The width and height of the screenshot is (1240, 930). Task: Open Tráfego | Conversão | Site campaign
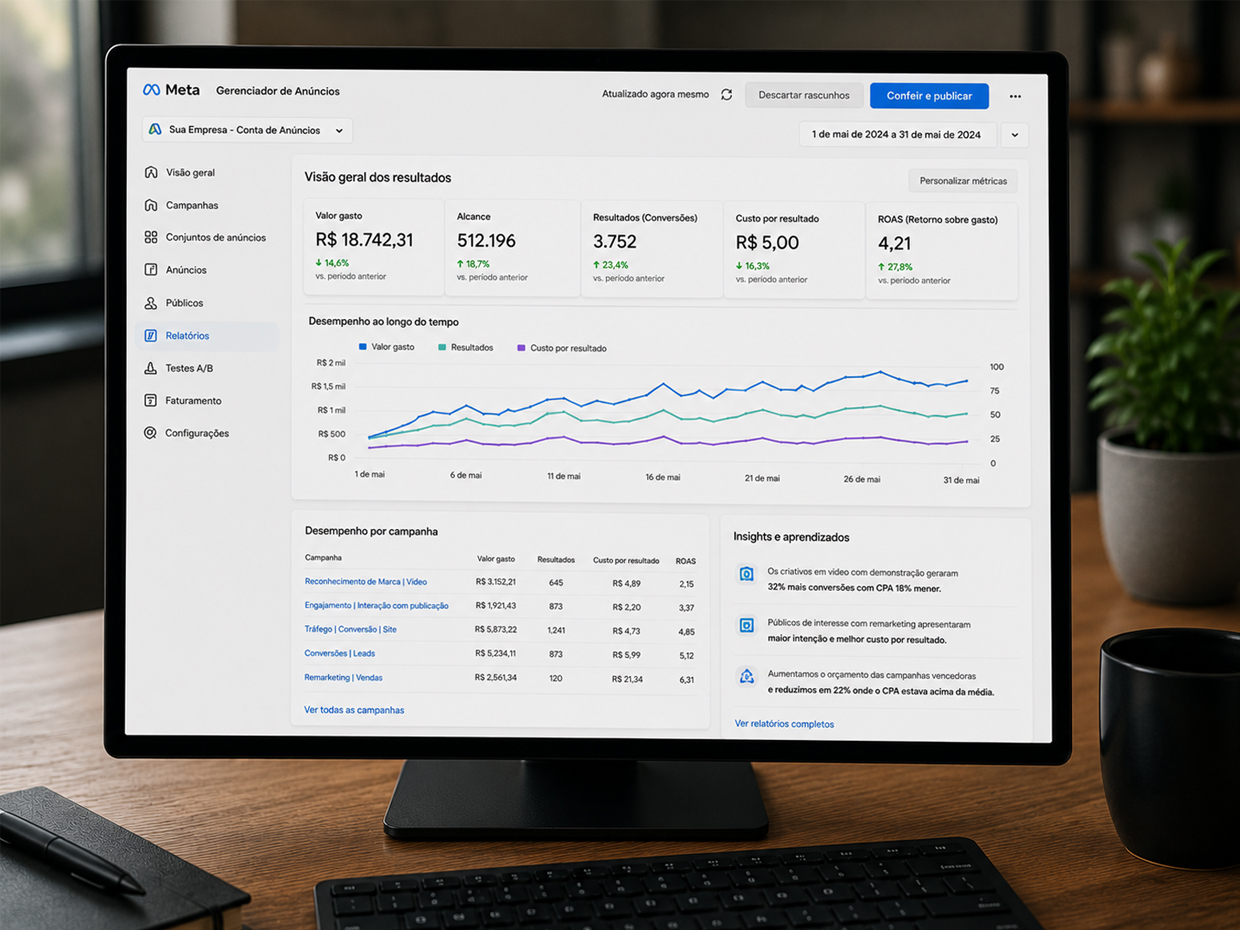350,629
